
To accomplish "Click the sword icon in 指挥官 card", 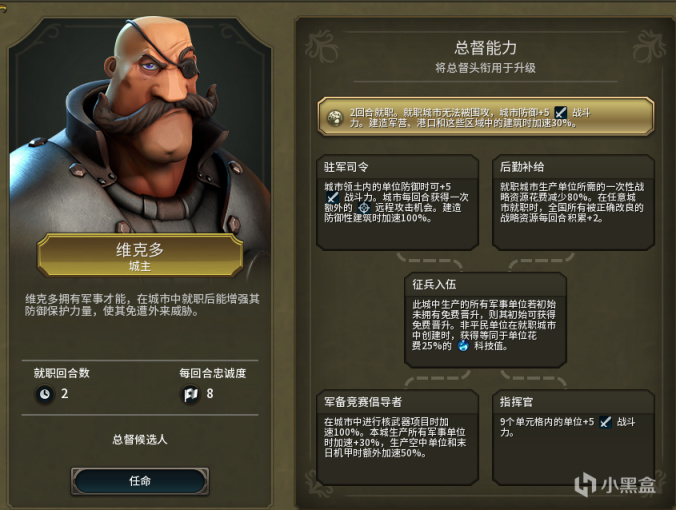I will coord(605,422).
